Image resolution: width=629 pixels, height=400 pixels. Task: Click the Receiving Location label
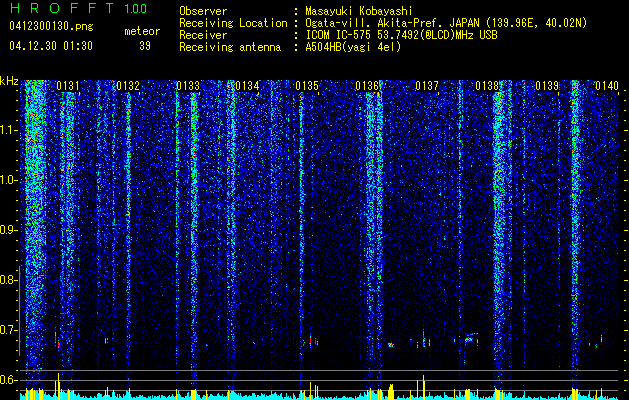(233, 23)
